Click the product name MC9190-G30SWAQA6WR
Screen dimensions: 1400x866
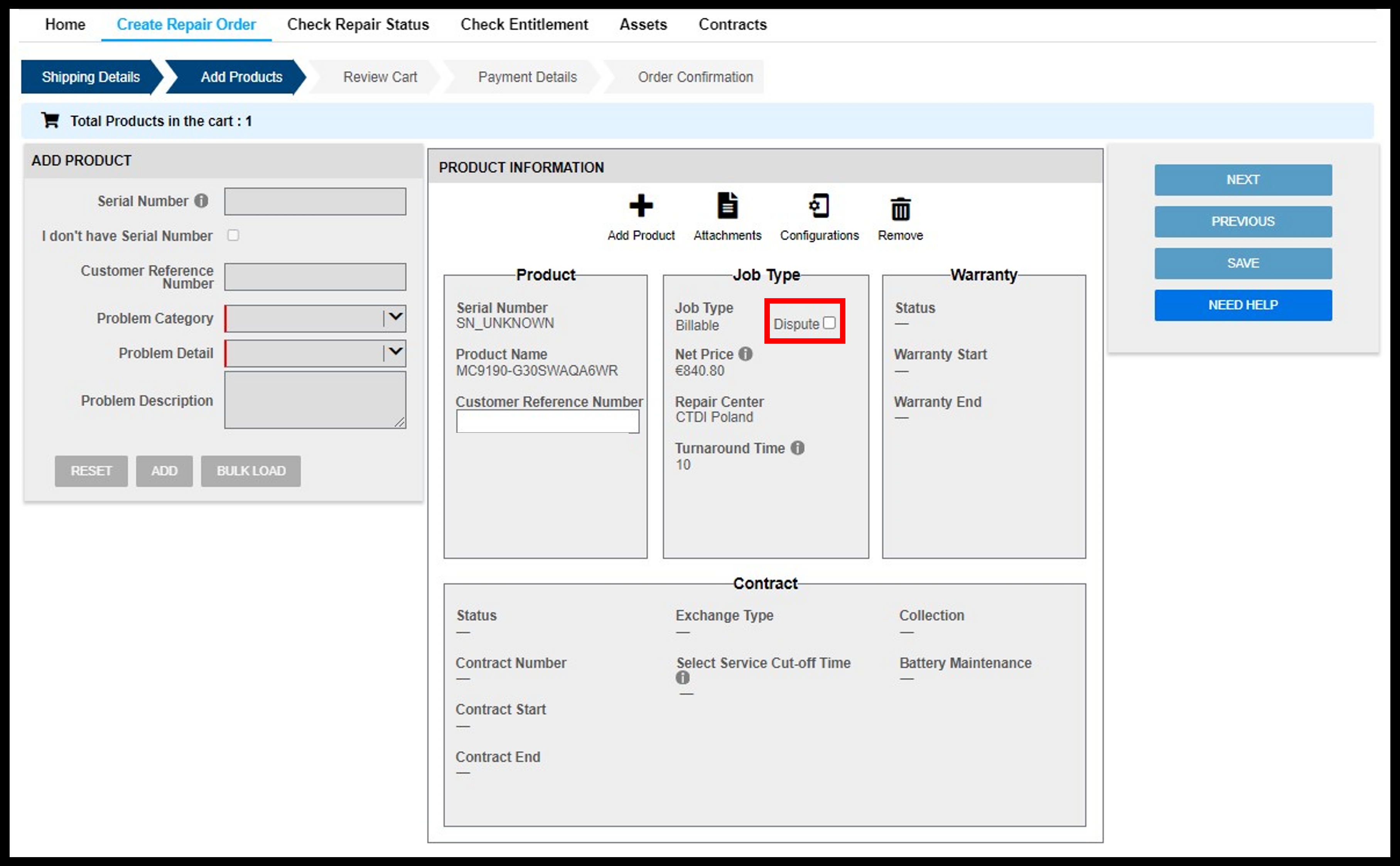(x=536, y=371)
